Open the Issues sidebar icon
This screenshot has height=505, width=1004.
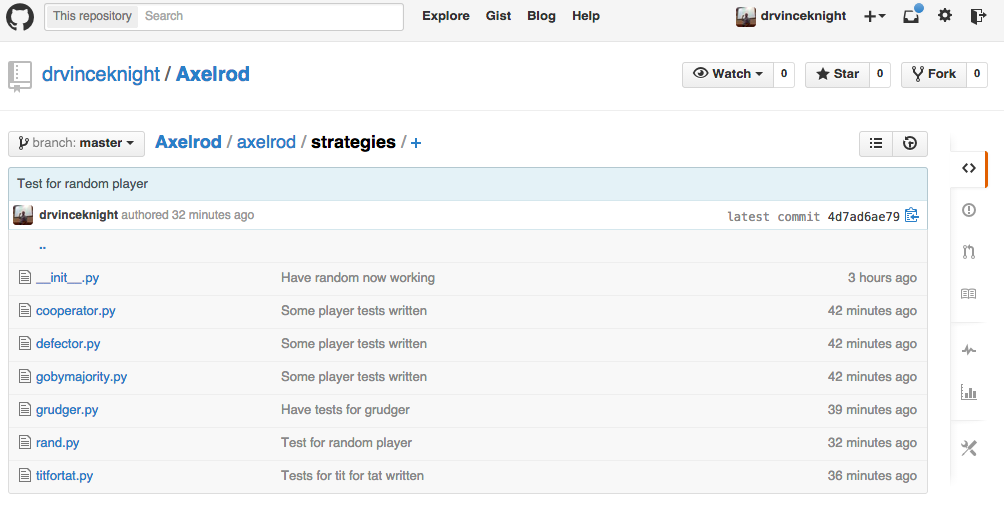[969, 210]
